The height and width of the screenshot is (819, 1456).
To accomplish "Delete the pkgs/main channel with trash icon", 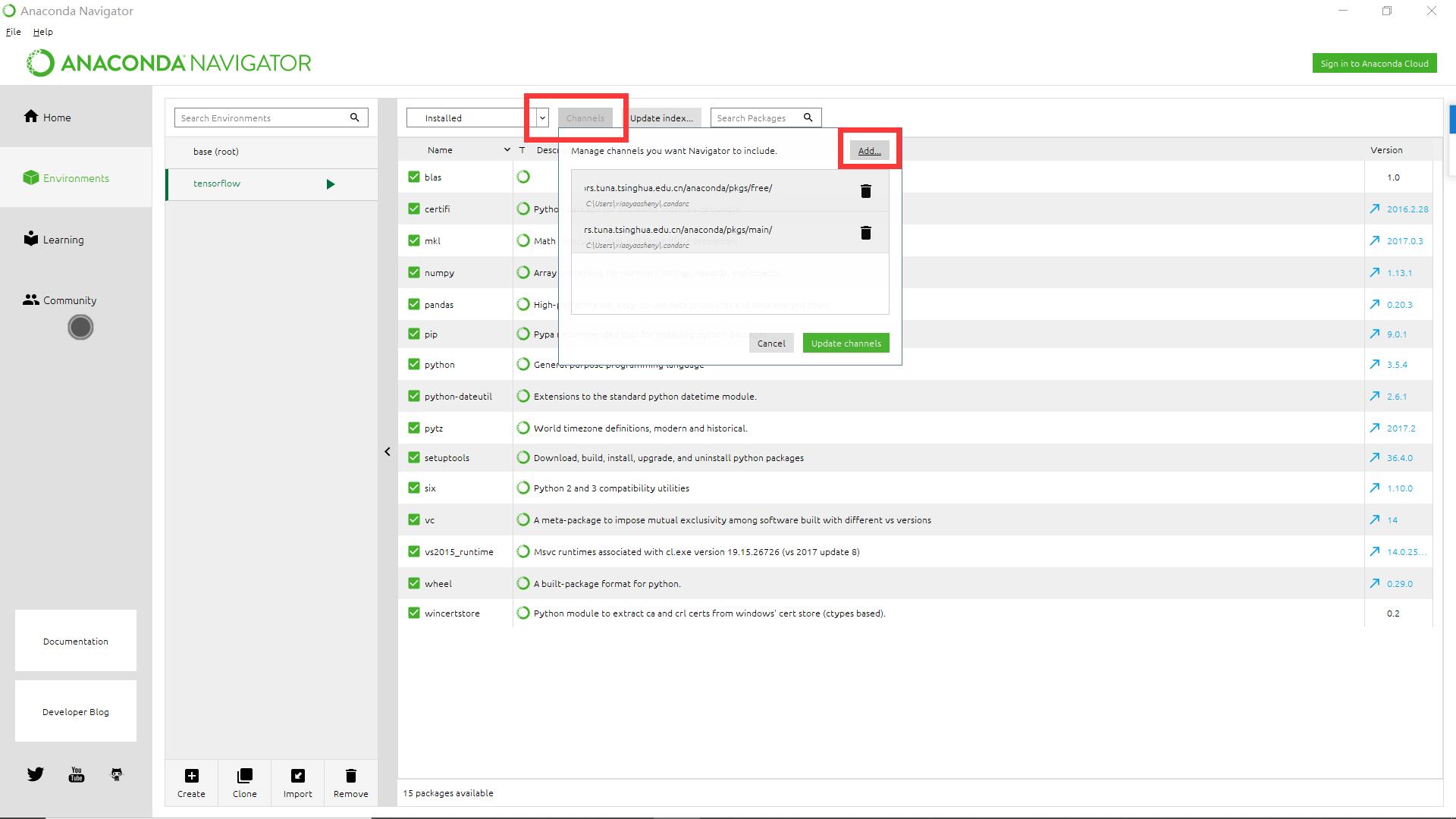I will click(x=865, y=233).
